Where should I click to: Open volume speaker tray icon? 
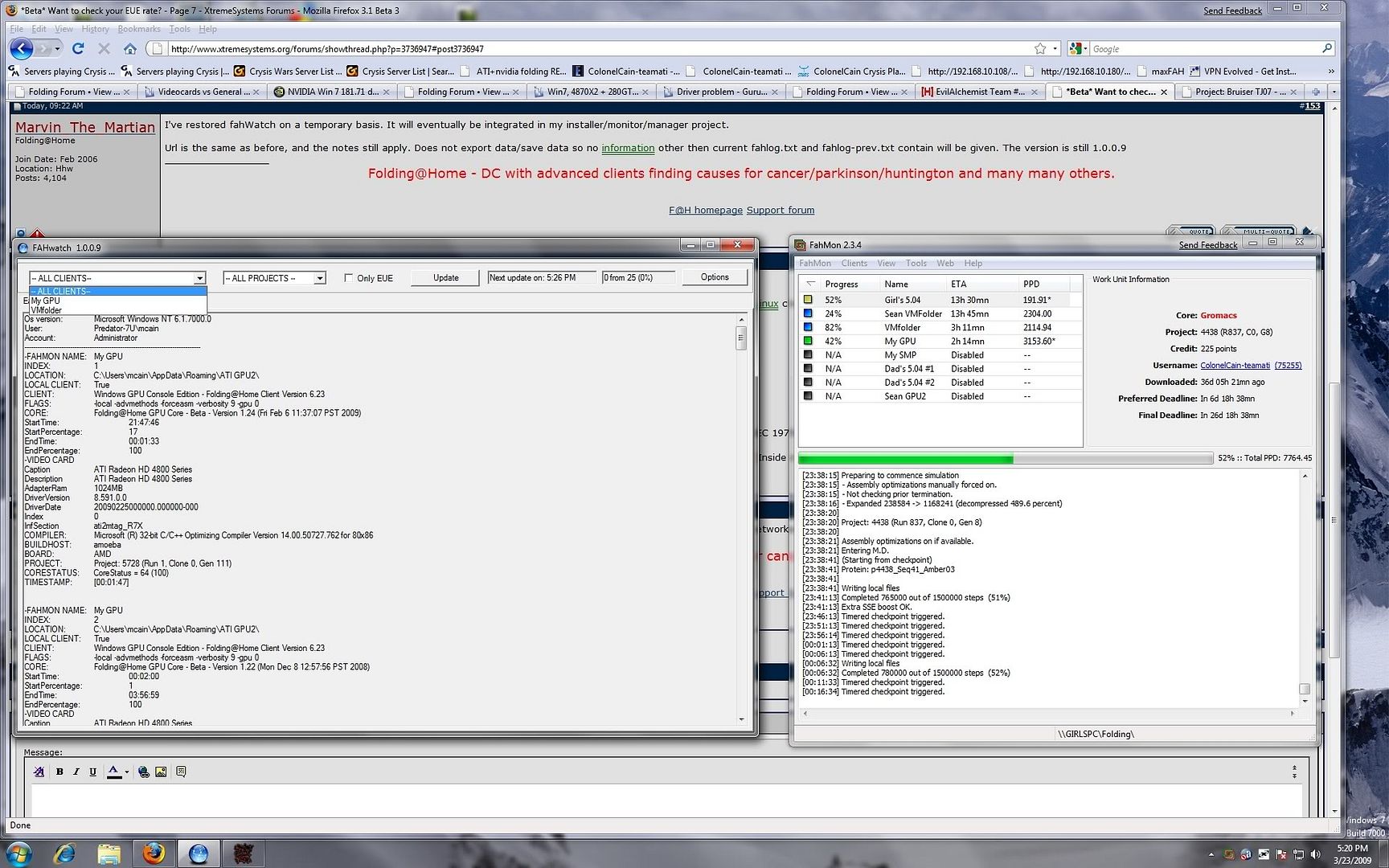click(x=1315, y=854)
